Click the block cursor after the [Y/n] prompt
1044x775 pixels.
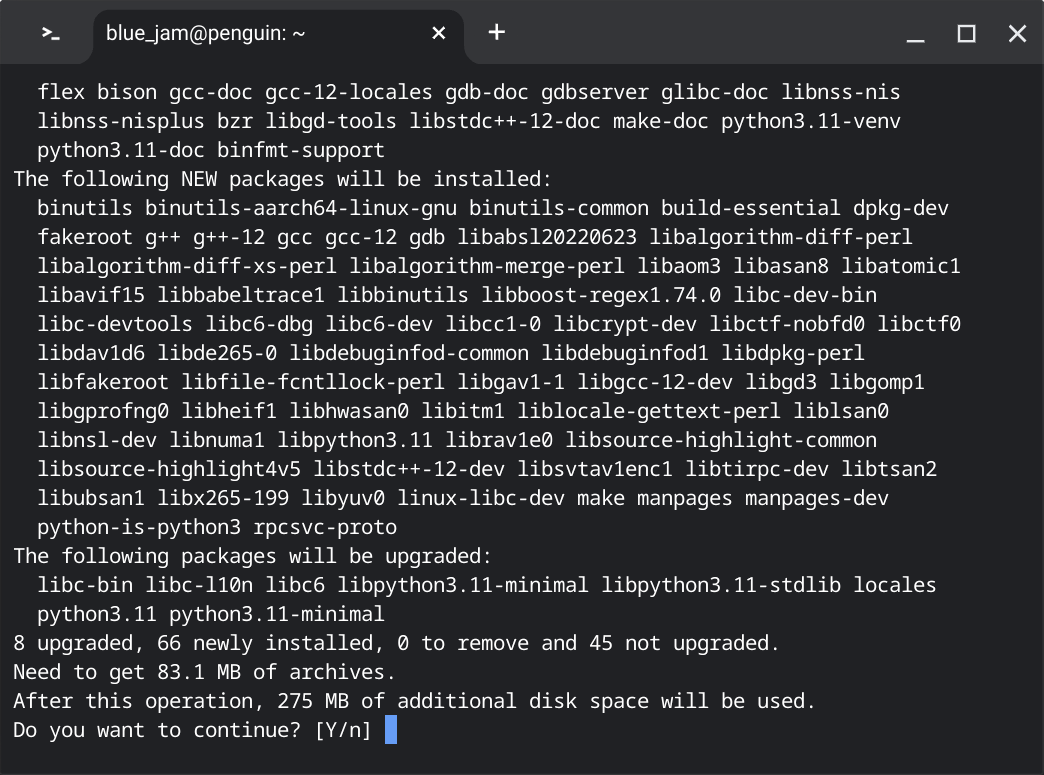click(x=391, y=730)
